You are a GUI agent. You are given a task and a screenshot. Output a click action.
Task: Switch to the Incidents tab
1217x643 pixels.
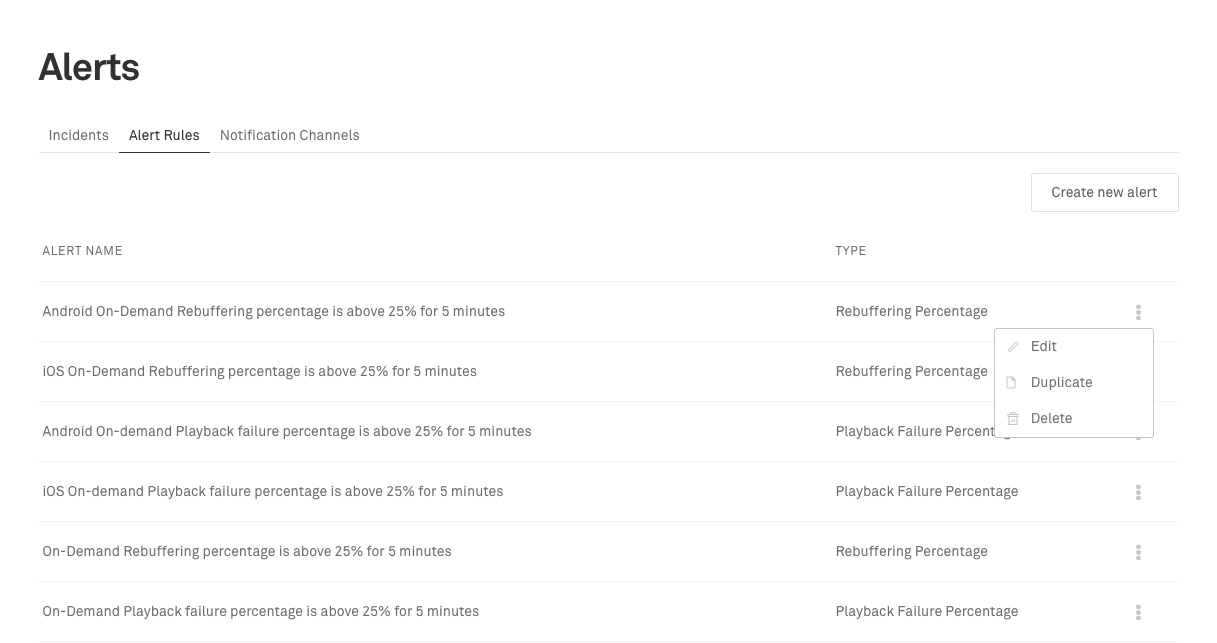coord(79,135)
